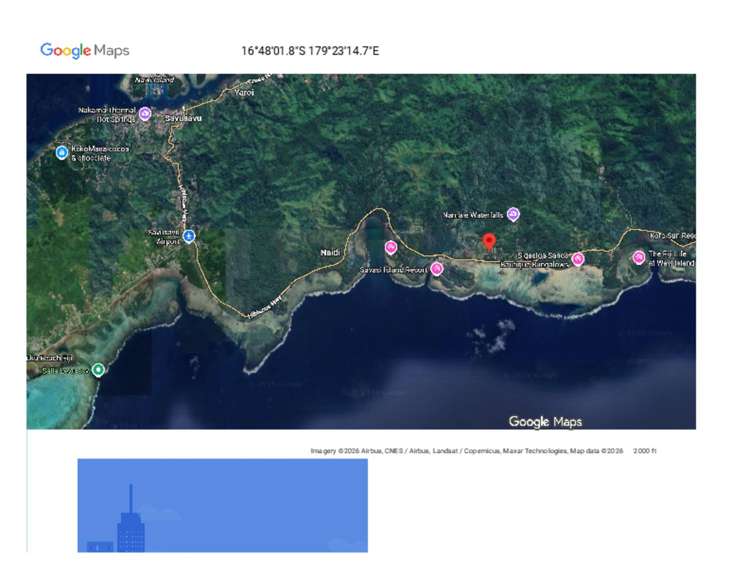749x579 pixels.
Task: Click the Savasi Island Resort text label
Action: 393,270
